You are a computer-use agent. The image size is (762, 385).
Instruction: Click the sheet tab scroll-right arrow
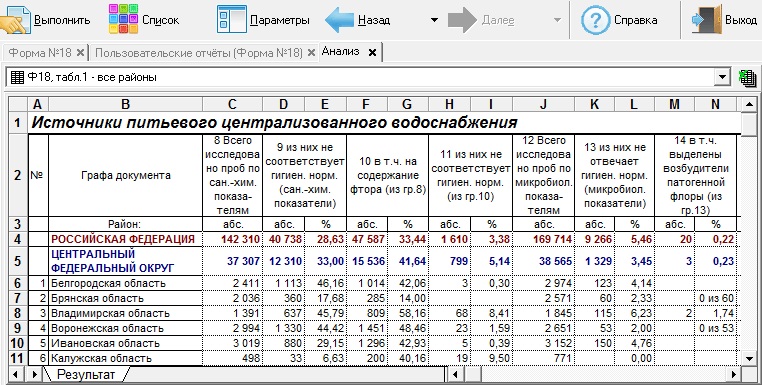(34, 375)
